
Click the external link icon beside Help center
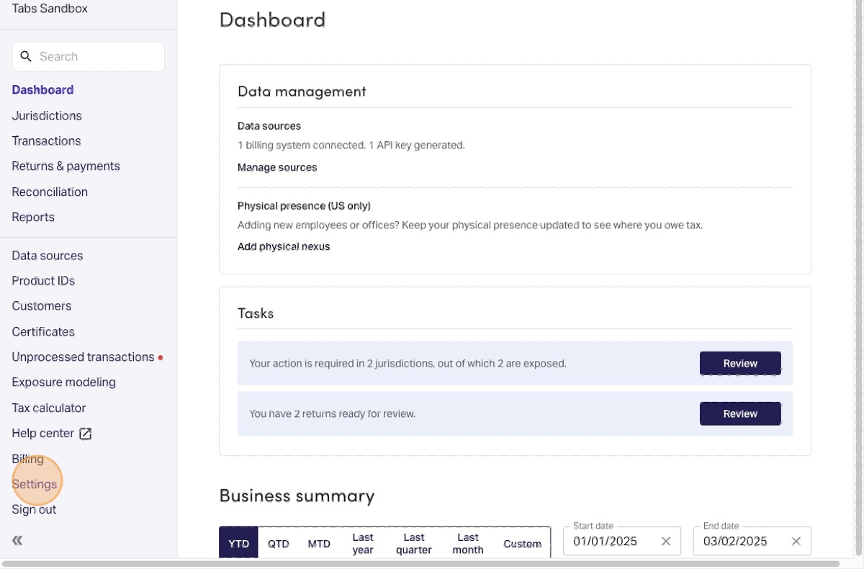(86, 433)
